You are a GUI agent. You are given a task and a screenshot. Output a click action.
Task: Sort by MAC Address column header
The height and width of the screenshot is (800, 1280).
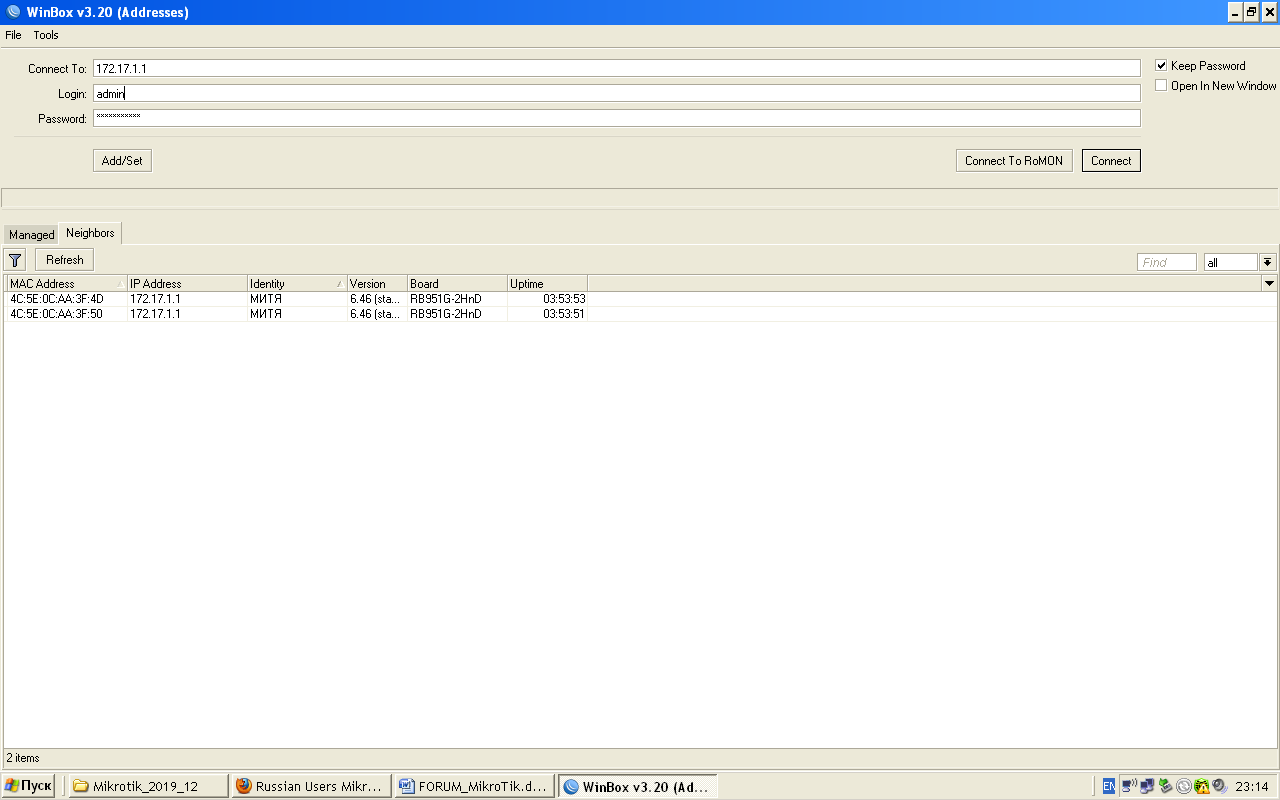click(67, 284)
